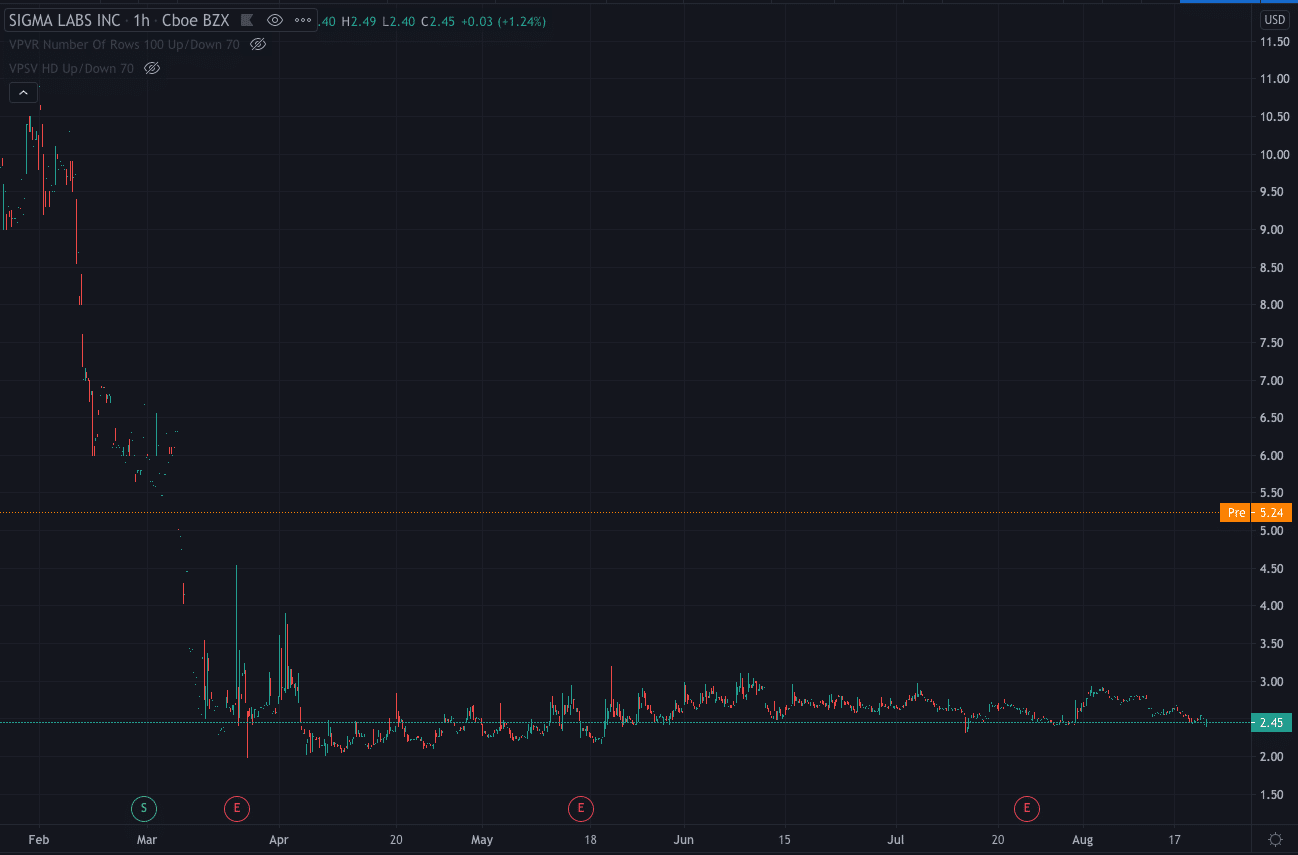Click the SIGMA LABS INC symbol title
Image resolution: width=1298 pixels, height=855 pixels.
[65, 19]
